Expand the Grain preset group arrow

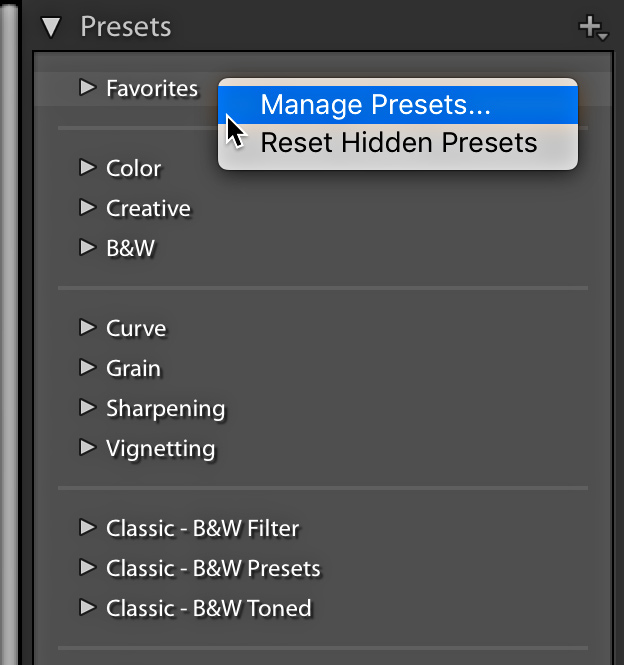[x=87, y=368]
